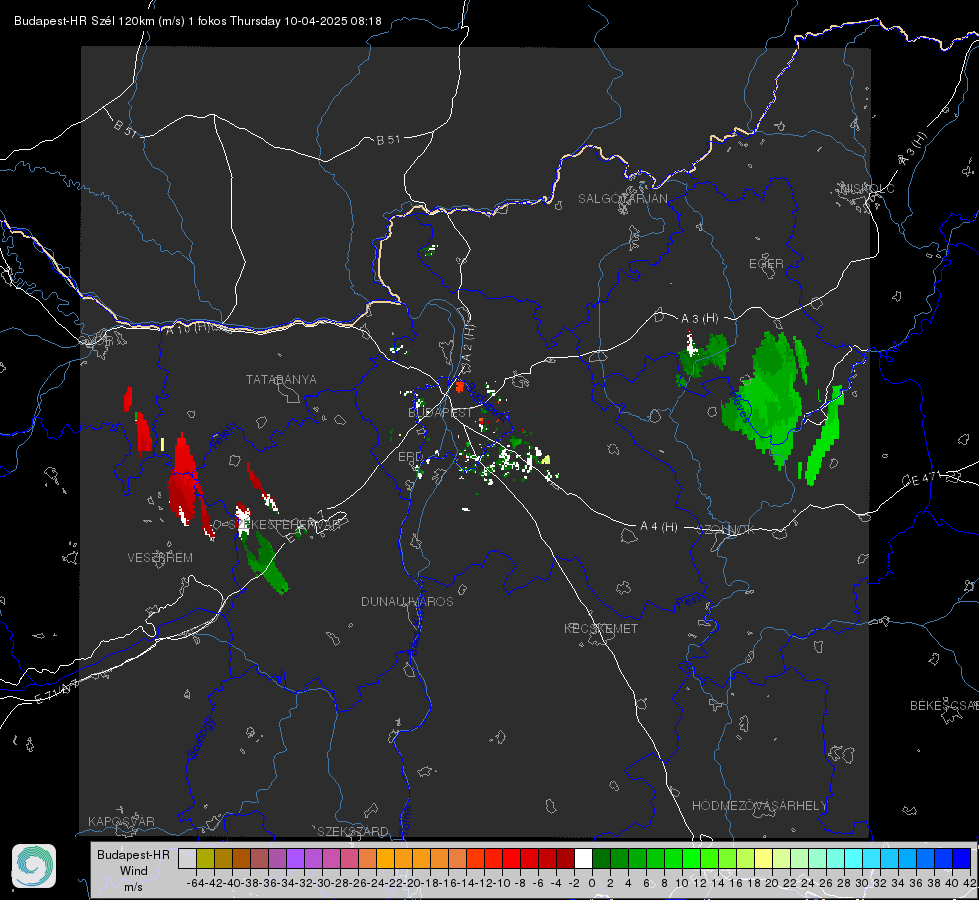Image resolution: width=979 pixels, height=900 pixels.
Task: Select the SALGOTARJAN city label
Action: point(622,199)
